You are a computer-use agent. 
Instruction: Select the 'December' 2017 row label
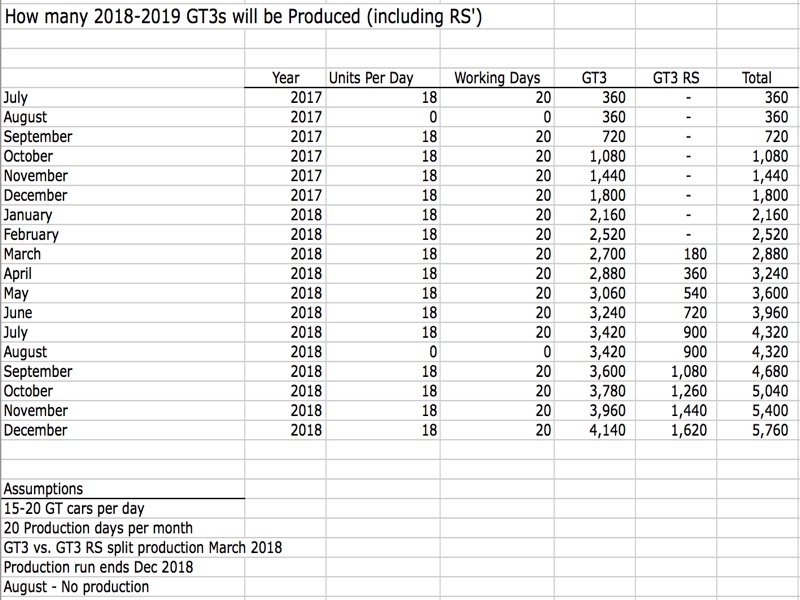click(x=35, y=195)
